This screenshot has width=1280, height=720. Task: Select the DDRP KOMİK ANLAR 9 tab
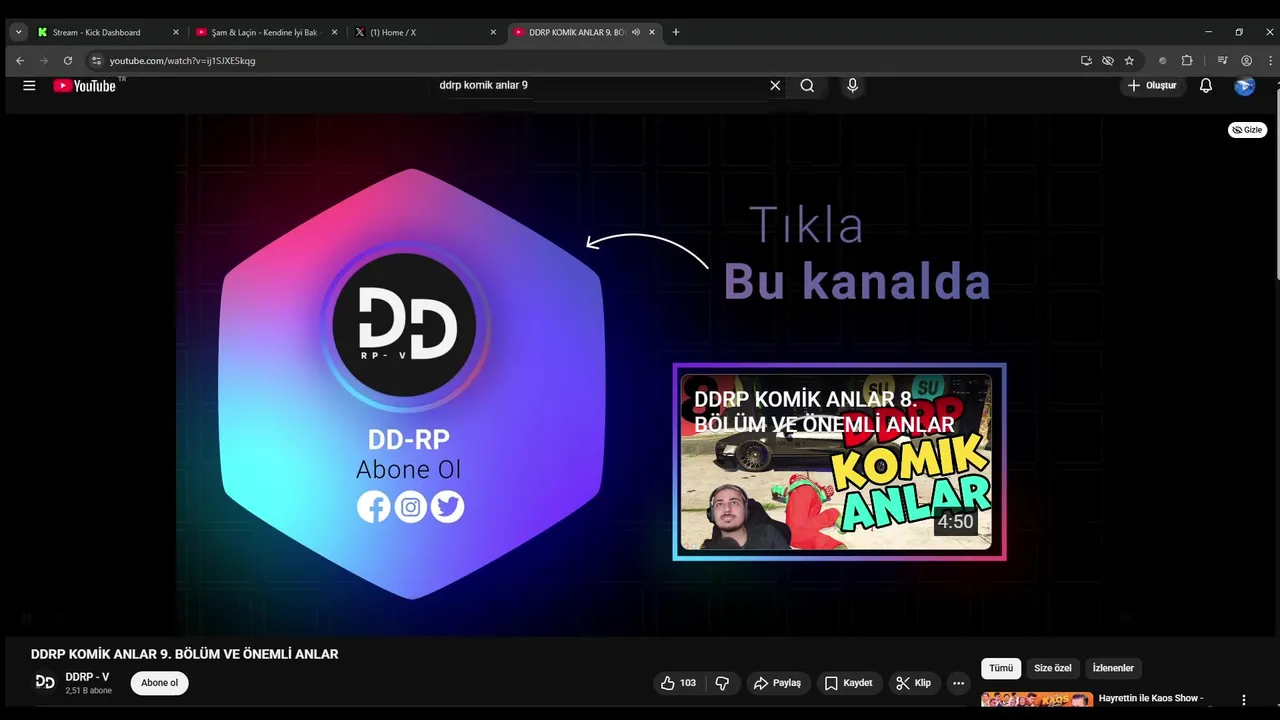point(585,32)
